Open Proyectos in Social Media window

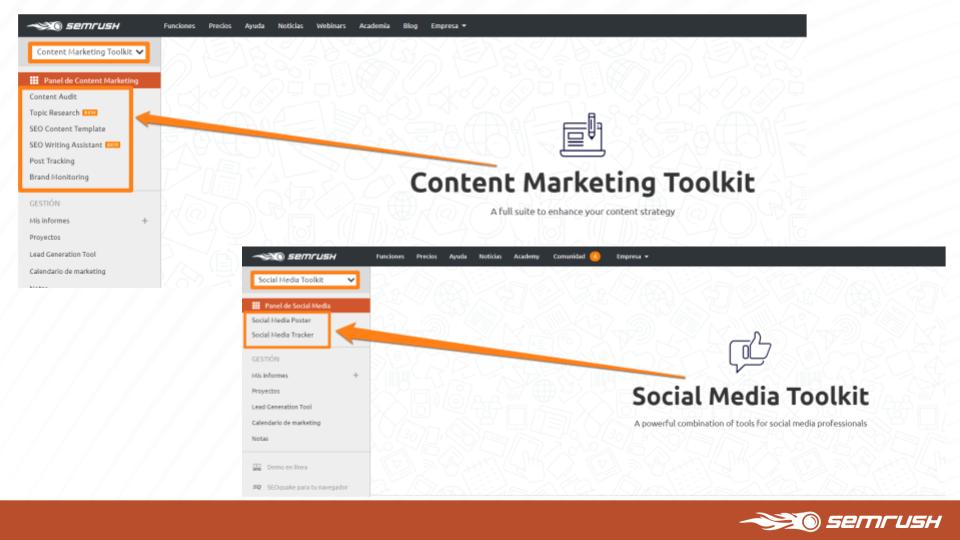click(266, 391)
